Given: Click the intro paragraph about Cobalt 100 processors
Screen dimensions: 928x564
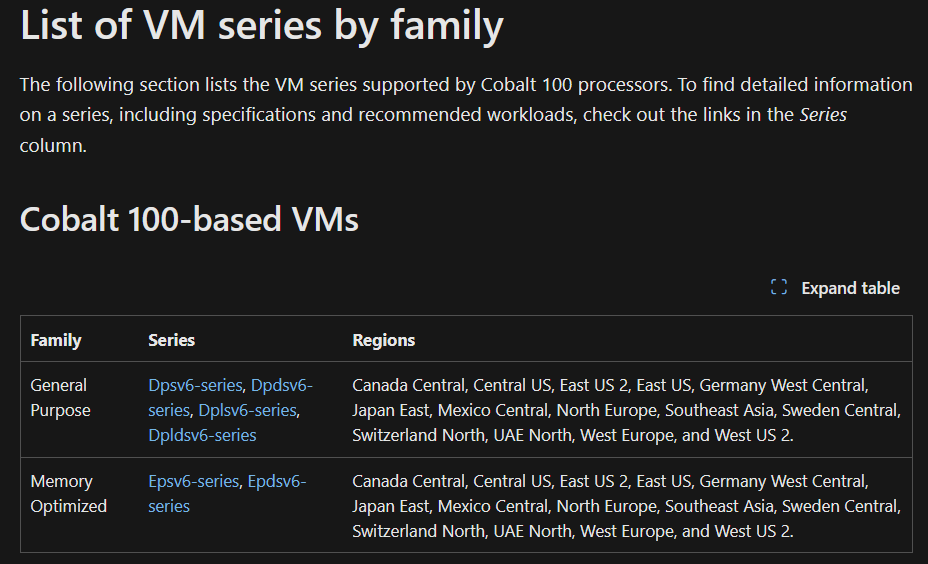Looking at the screenshot, I should pos(466,115).
